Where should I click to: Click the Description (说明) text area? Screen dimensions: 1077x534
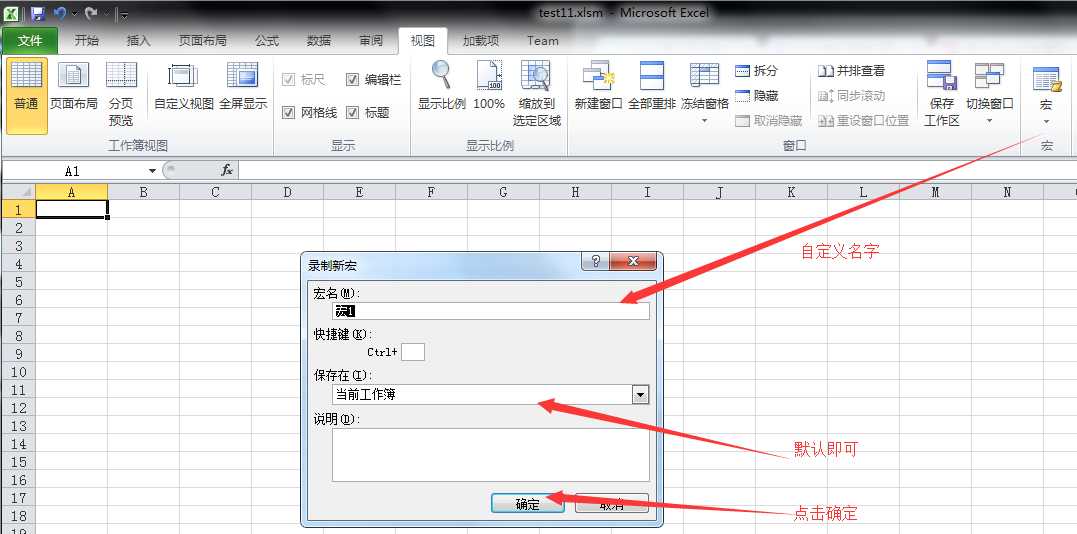point(490,455)
